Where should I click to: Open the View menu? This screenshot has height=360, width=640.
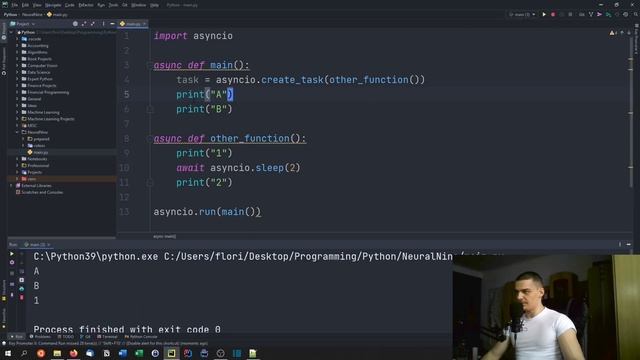tap(37, 5)
